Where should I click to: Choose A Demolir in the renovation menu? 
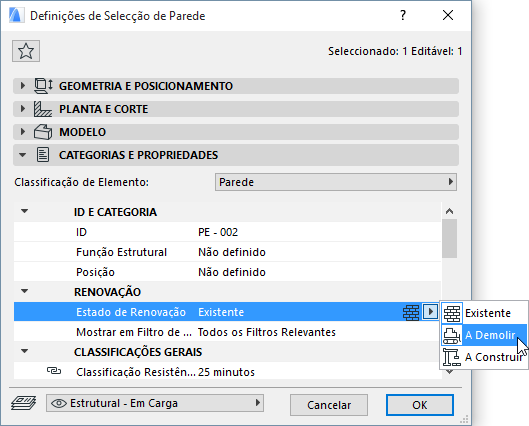484,335
